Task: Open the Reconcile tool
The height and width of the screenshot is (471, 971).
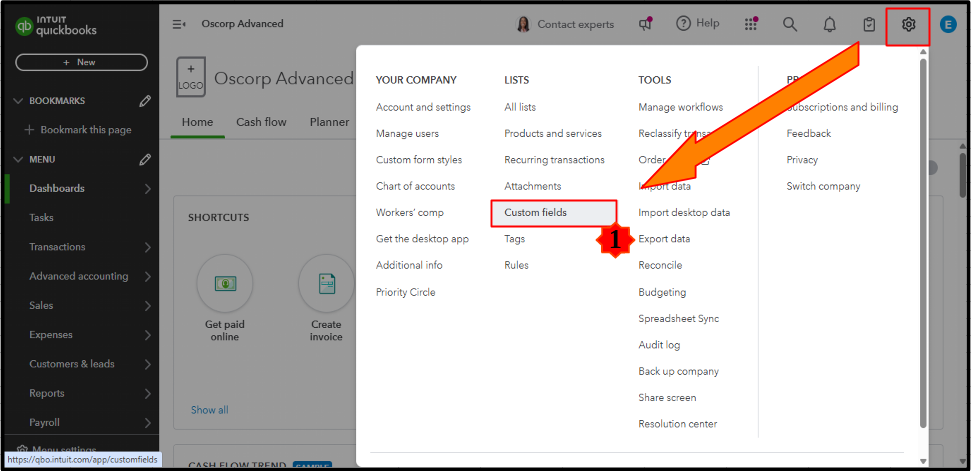Action: pos(660,265)
